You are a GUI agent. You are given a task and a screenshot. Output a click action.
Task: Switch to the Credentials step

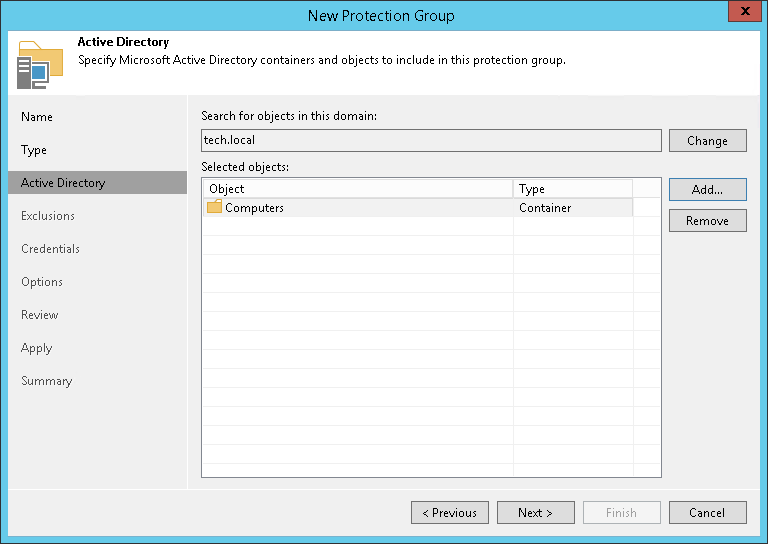click(x=50, y=249)
